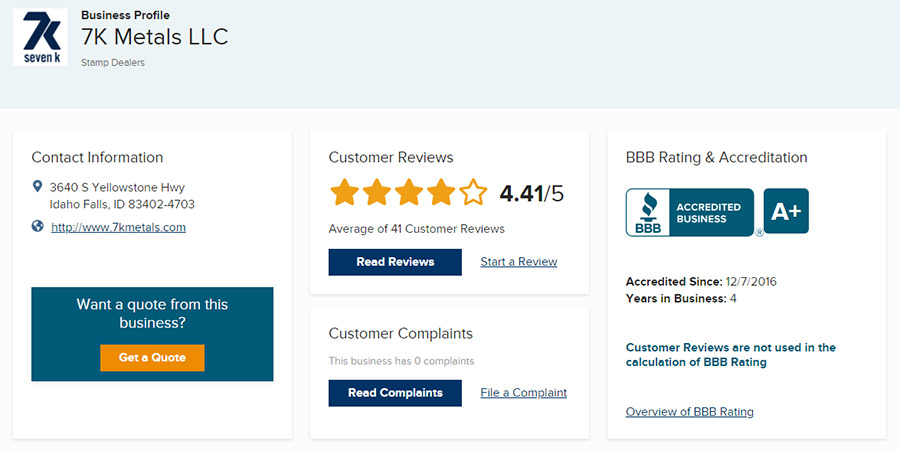Click the A+ rating badge
The image size is (900, 451).
coord(786,211)
